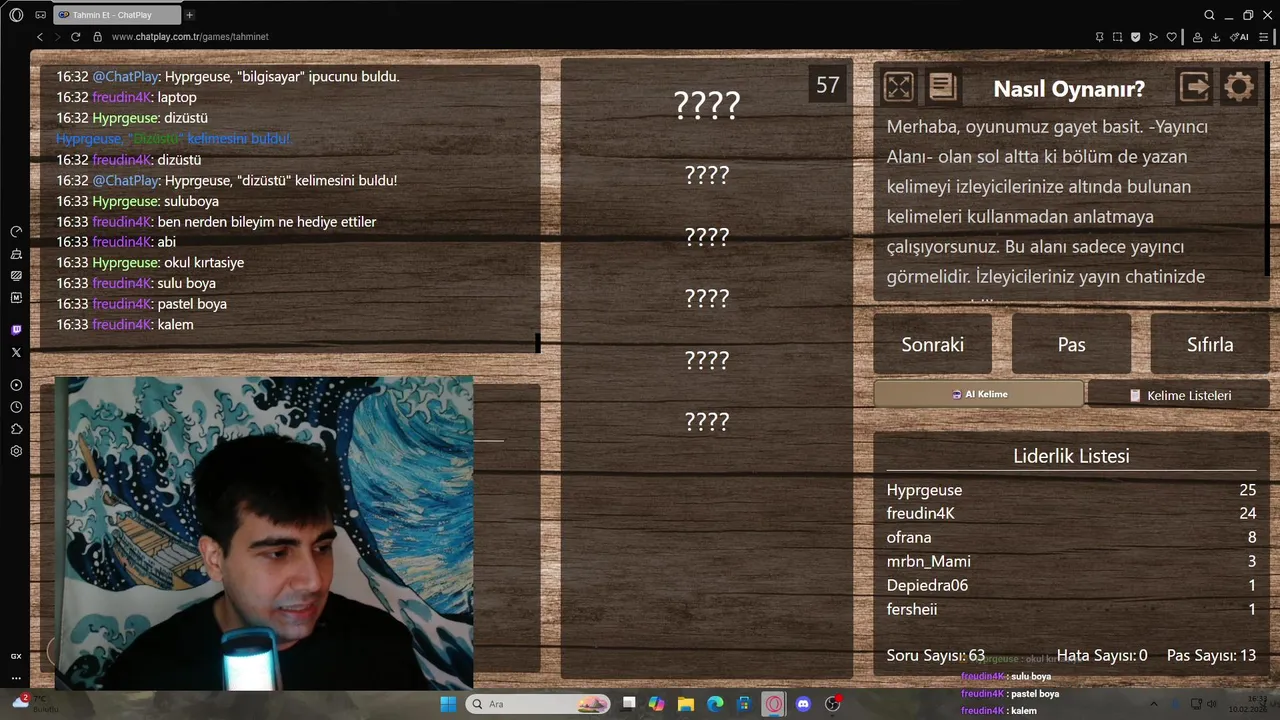The width and height of the screenshot is (1280, 720).
Task: Switch to the Kelime Listeleri tab
Action: (x=1179, y=395)
